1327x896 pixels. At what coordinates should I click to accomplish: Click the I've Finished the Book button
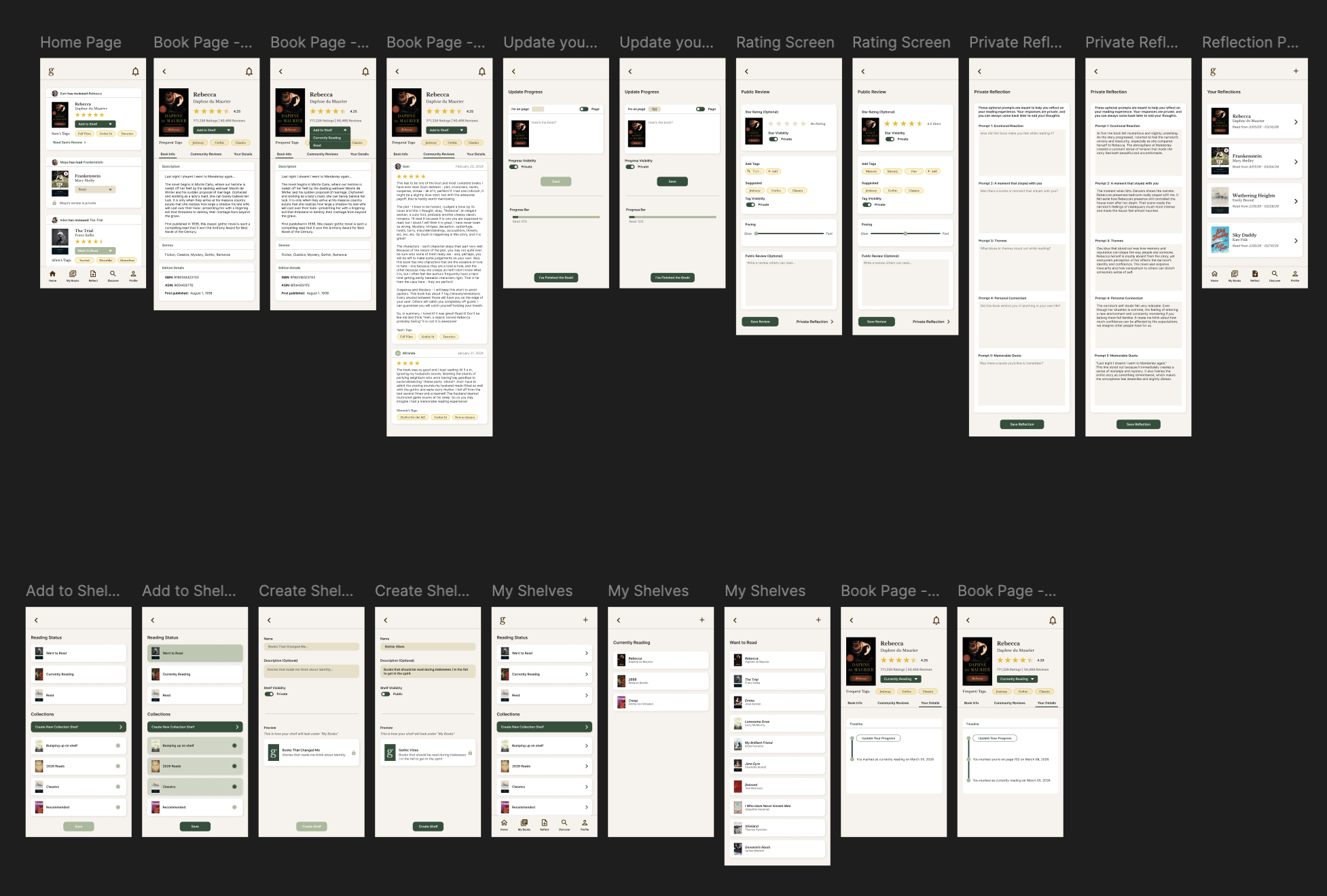pyautogui.click(x=556, y=277)
